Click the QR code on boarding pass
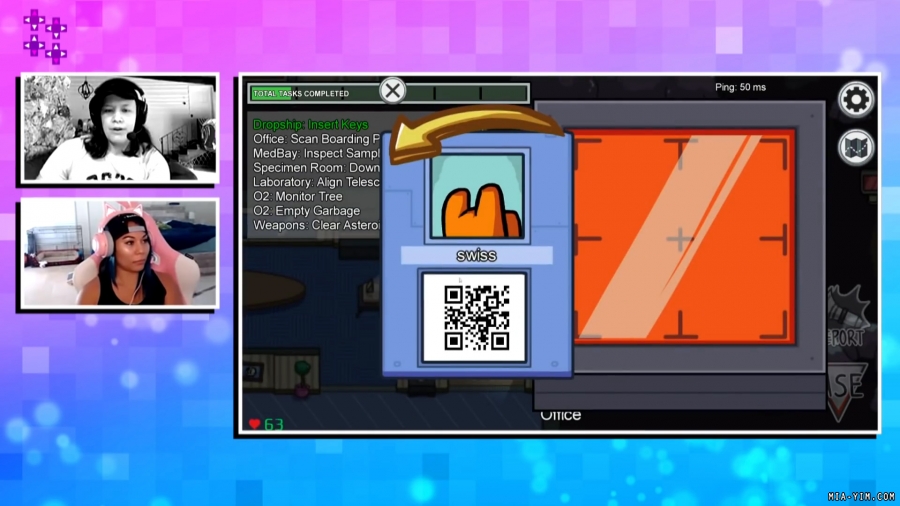 tap(476, 318)
